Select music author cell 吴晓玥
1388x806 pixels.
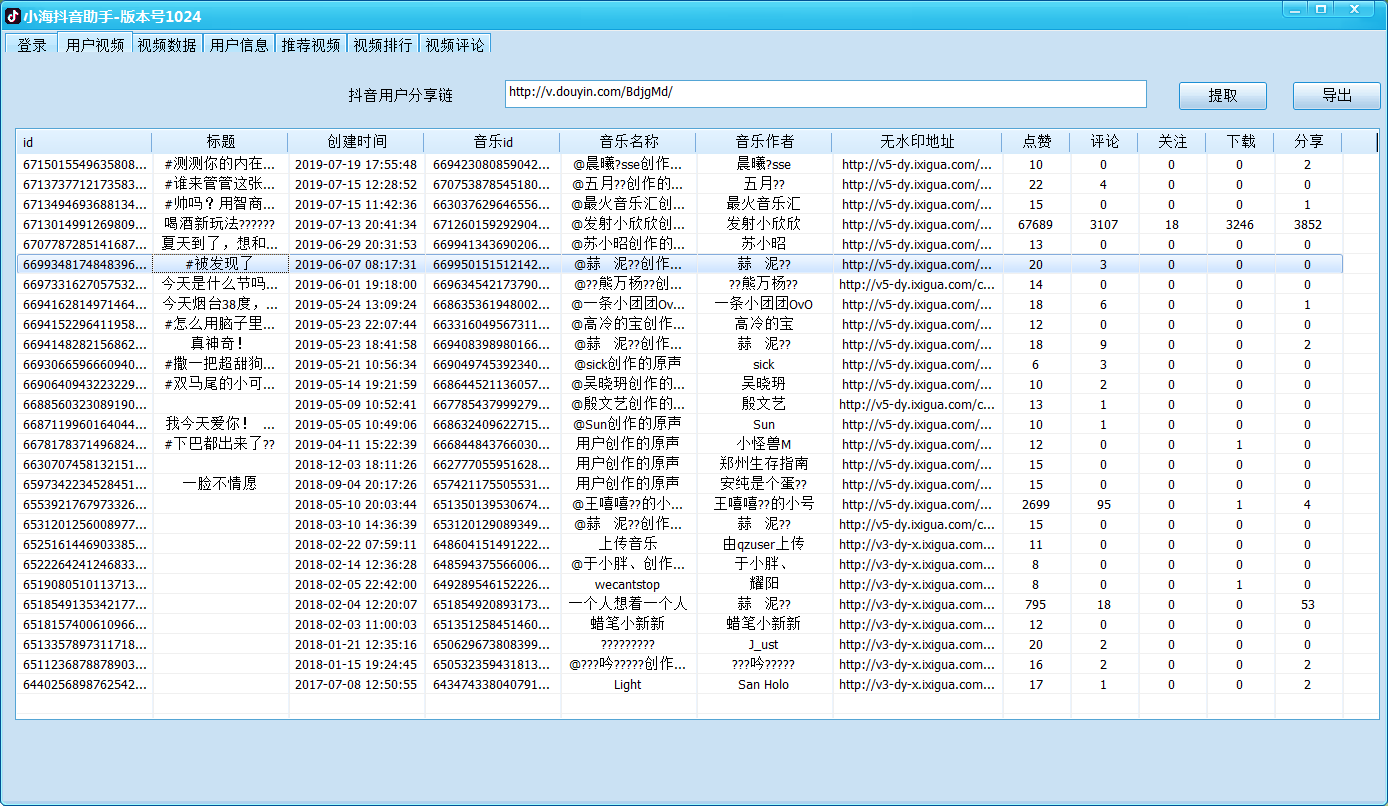click(765, 384)
